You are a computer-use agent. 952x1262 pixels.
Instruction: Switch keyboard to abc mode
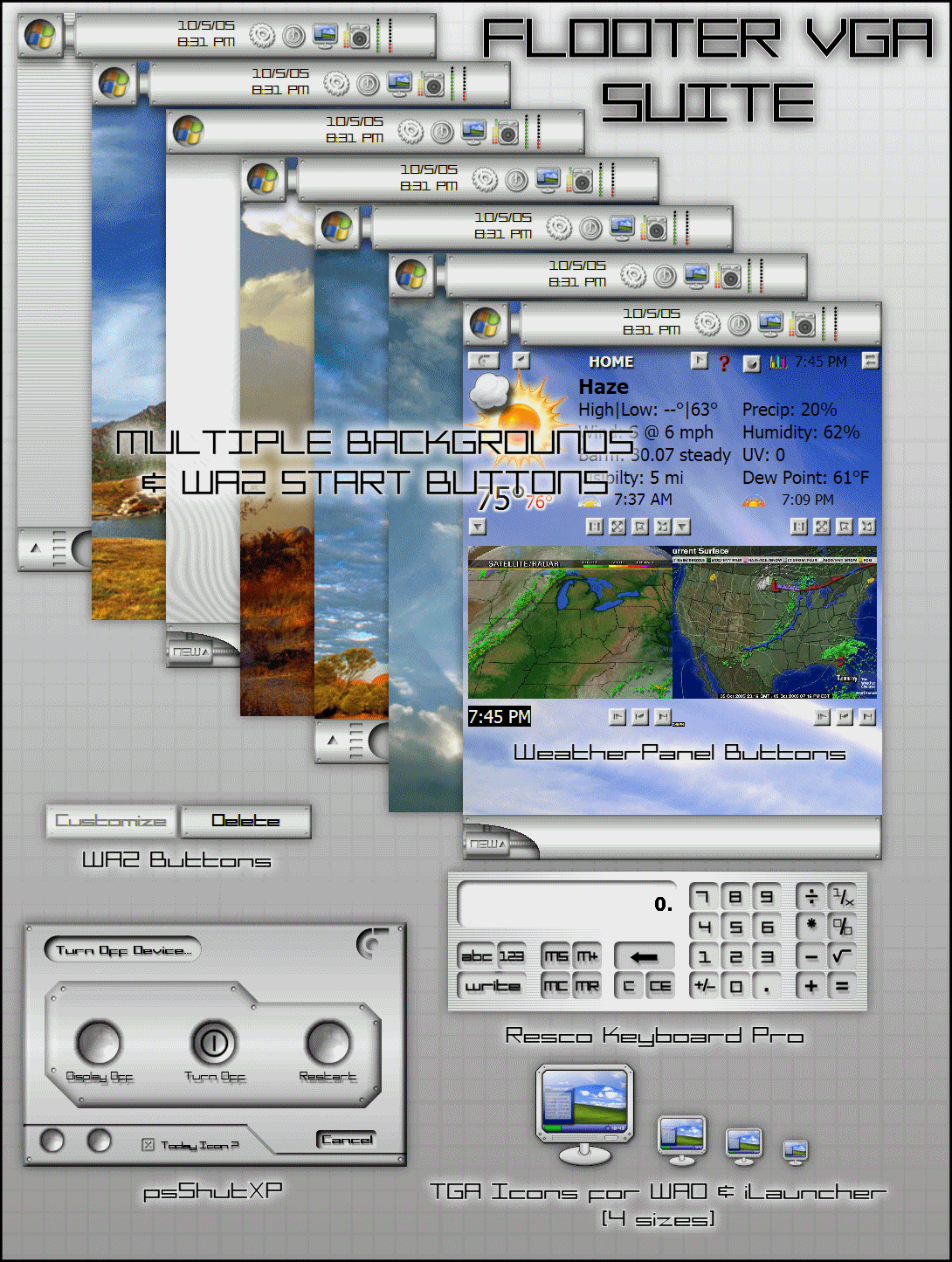pyautogui.click(x=477, y=957)
